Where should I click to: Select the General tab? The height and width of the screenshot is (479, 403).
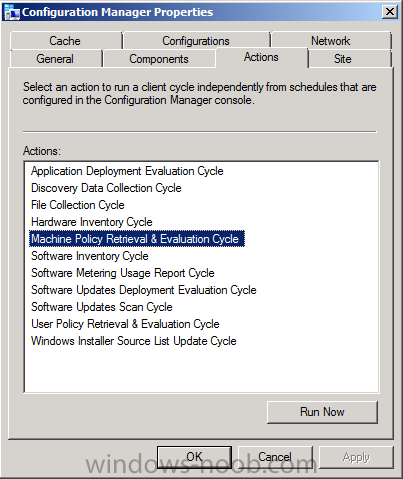tap(55, 59)
